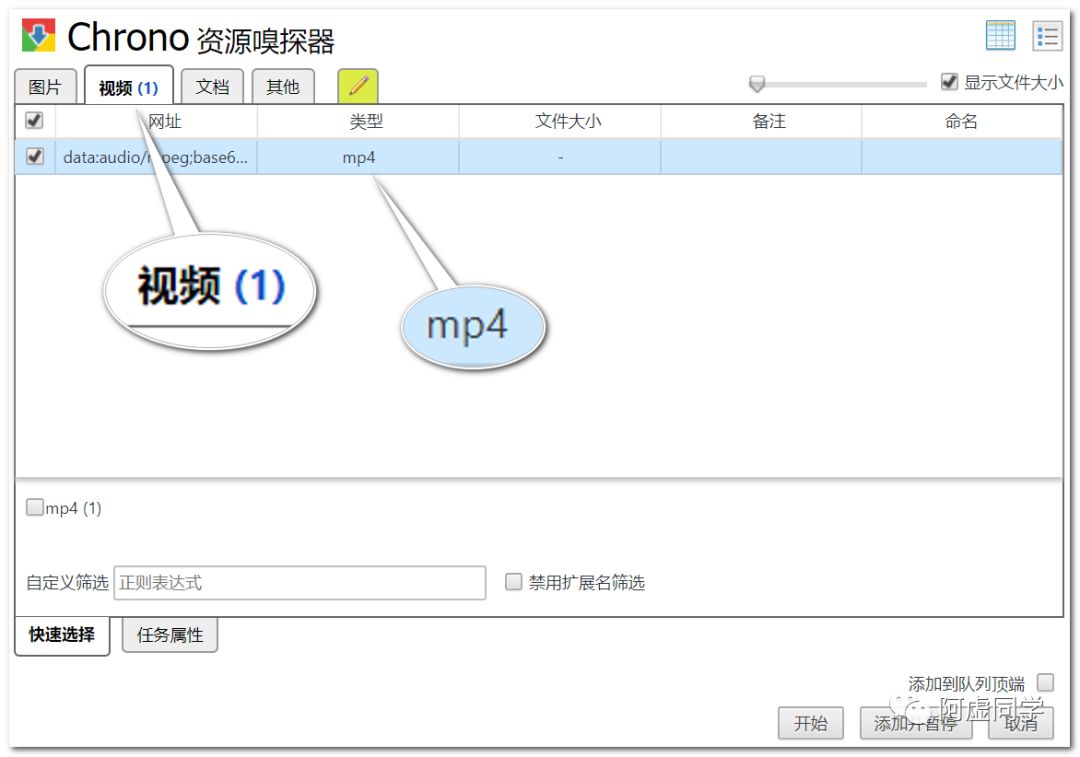Uncheck the data:audio row checkbox
1080x757 pixels.
point(34,156)
